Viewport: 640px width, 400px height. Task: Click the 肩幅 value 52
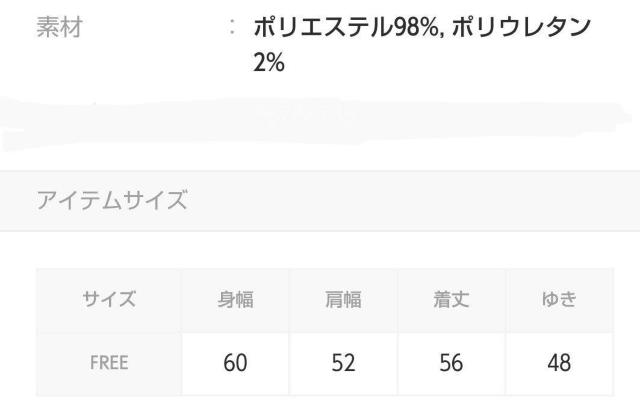coord(342,362)
